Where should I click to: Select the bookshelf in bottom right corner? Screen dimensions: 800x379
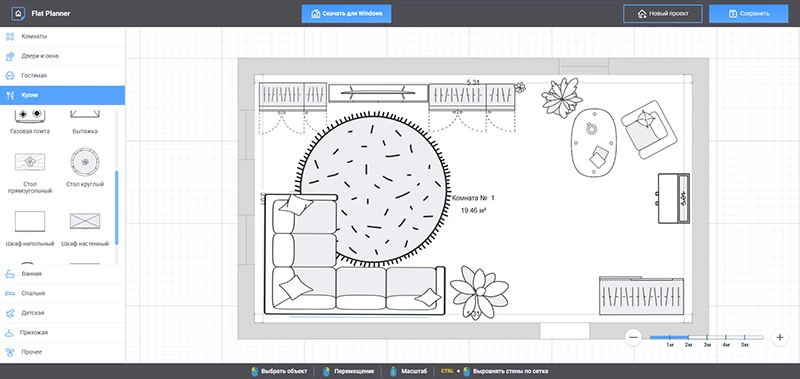641,296
